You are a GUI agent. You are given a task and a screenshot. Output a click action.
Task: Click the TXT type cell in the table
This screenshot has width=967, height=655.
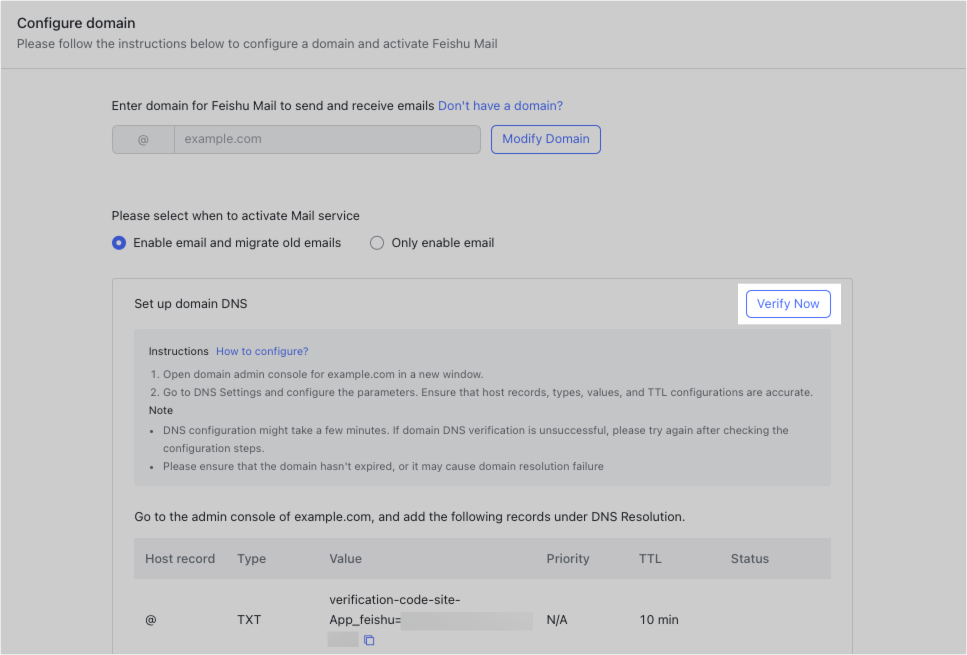point(248,620)
